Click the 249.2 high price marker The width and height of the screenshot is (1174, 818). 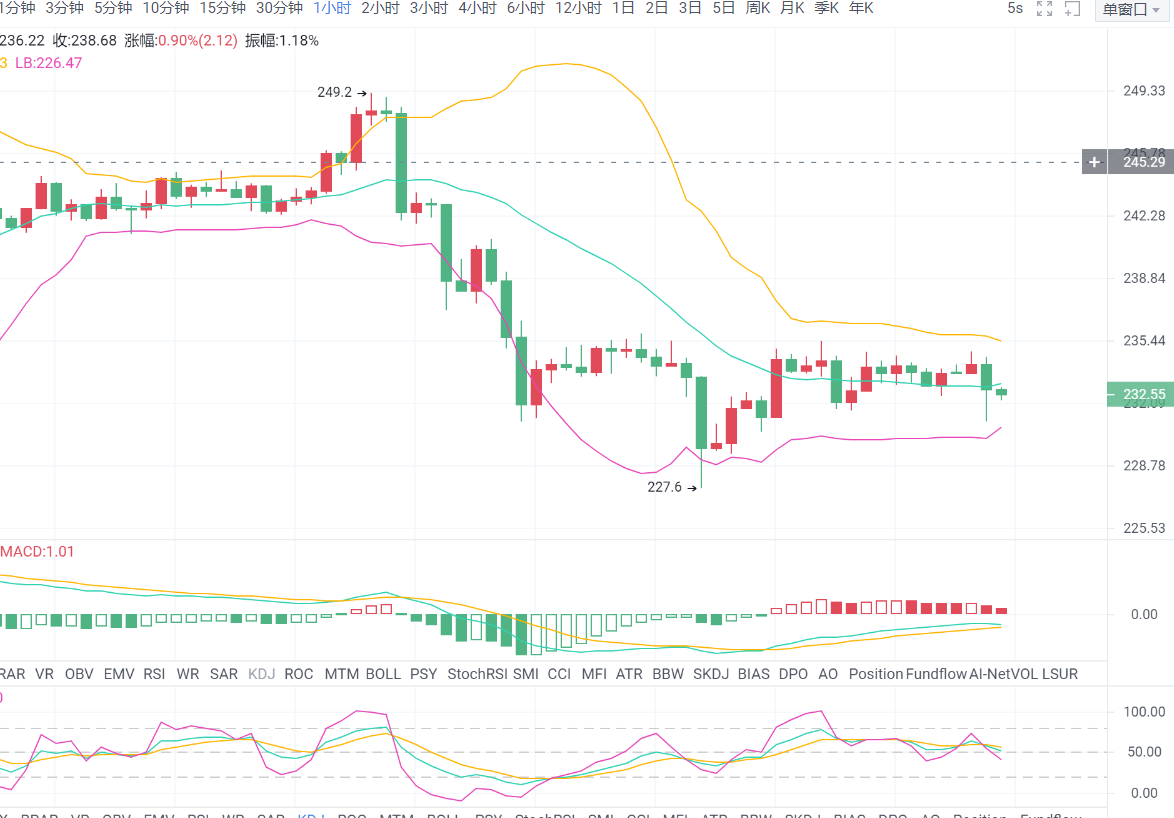coord(335,92)
